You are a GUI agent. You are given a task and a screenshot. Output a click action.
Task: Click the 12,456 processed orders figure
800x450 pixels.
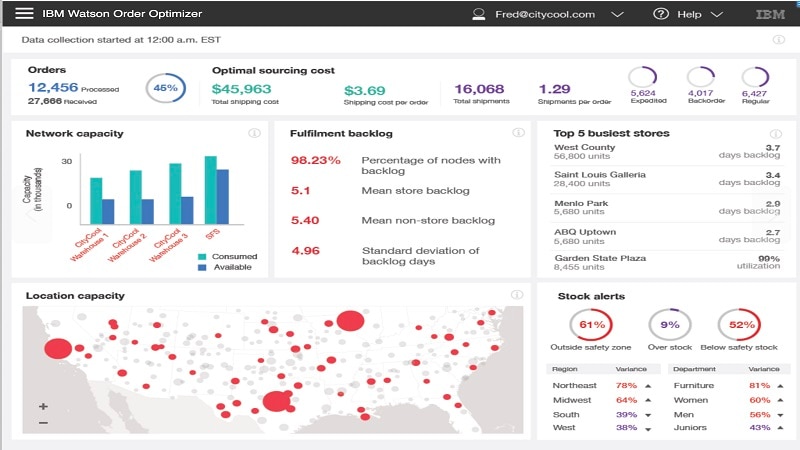(53, 87)
